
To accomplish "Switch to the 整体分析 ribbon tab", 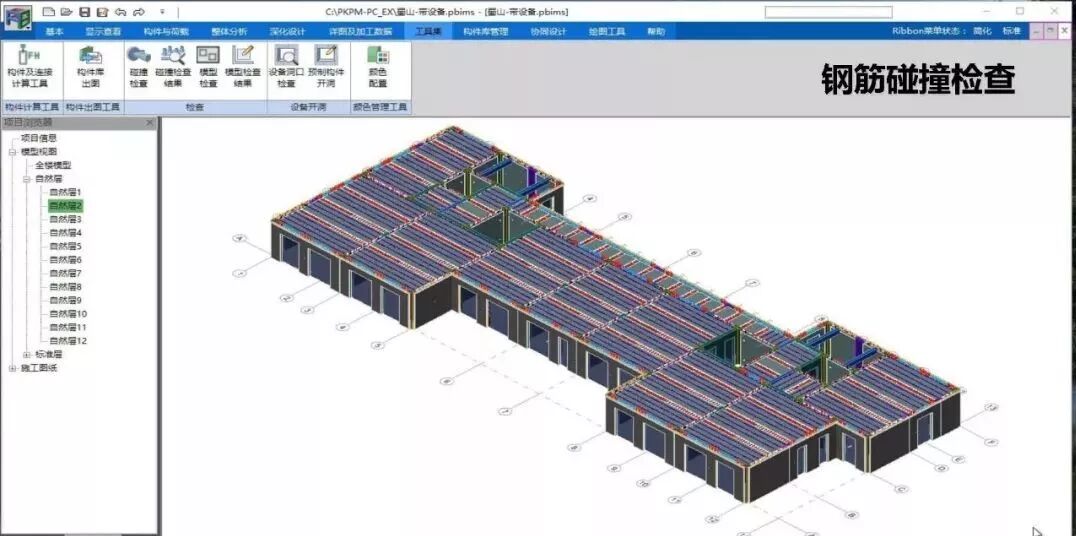I will coord(229,32).
